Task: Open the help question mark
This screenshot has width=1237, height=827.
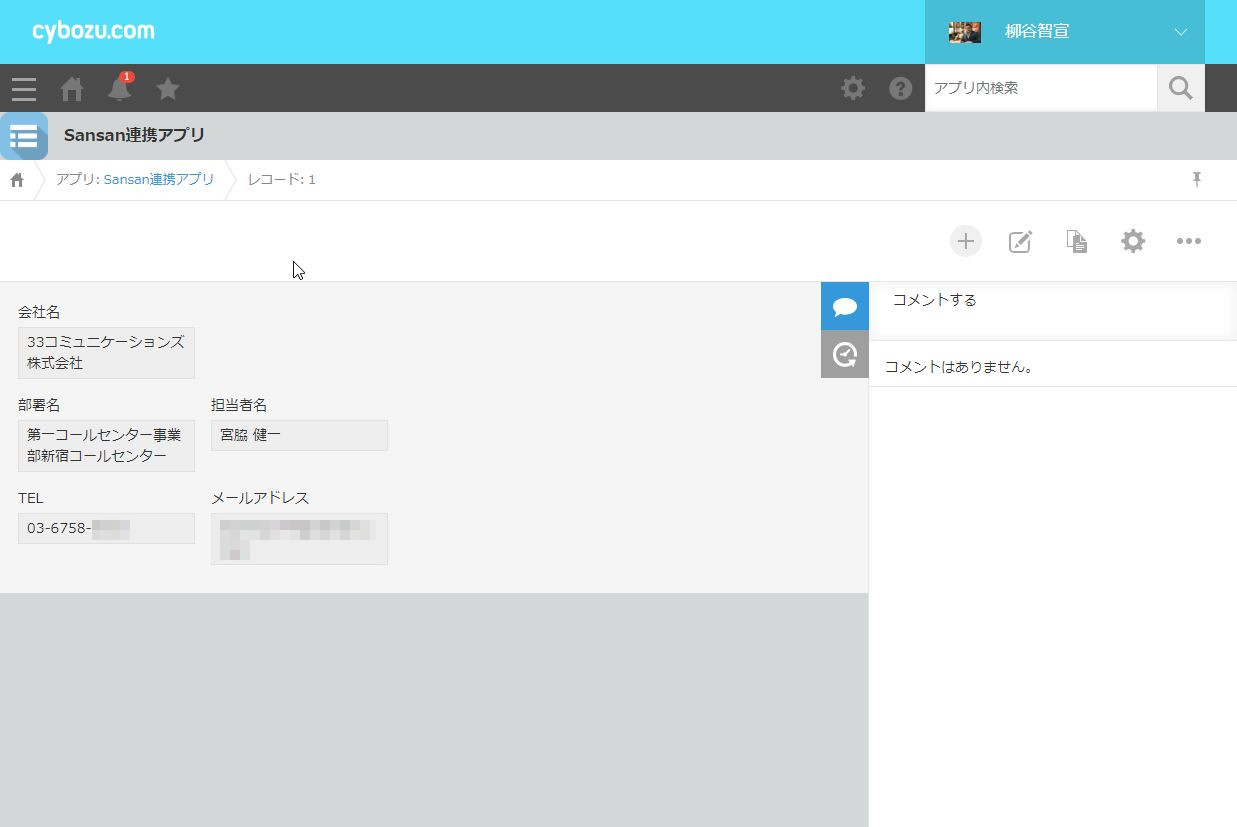Action: 901,88
